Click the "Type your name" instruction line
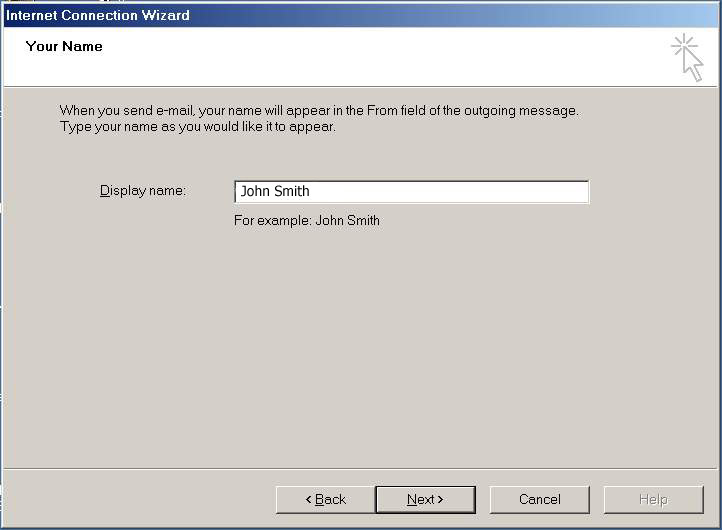This screenshot has height=530, width=722. 197,127
